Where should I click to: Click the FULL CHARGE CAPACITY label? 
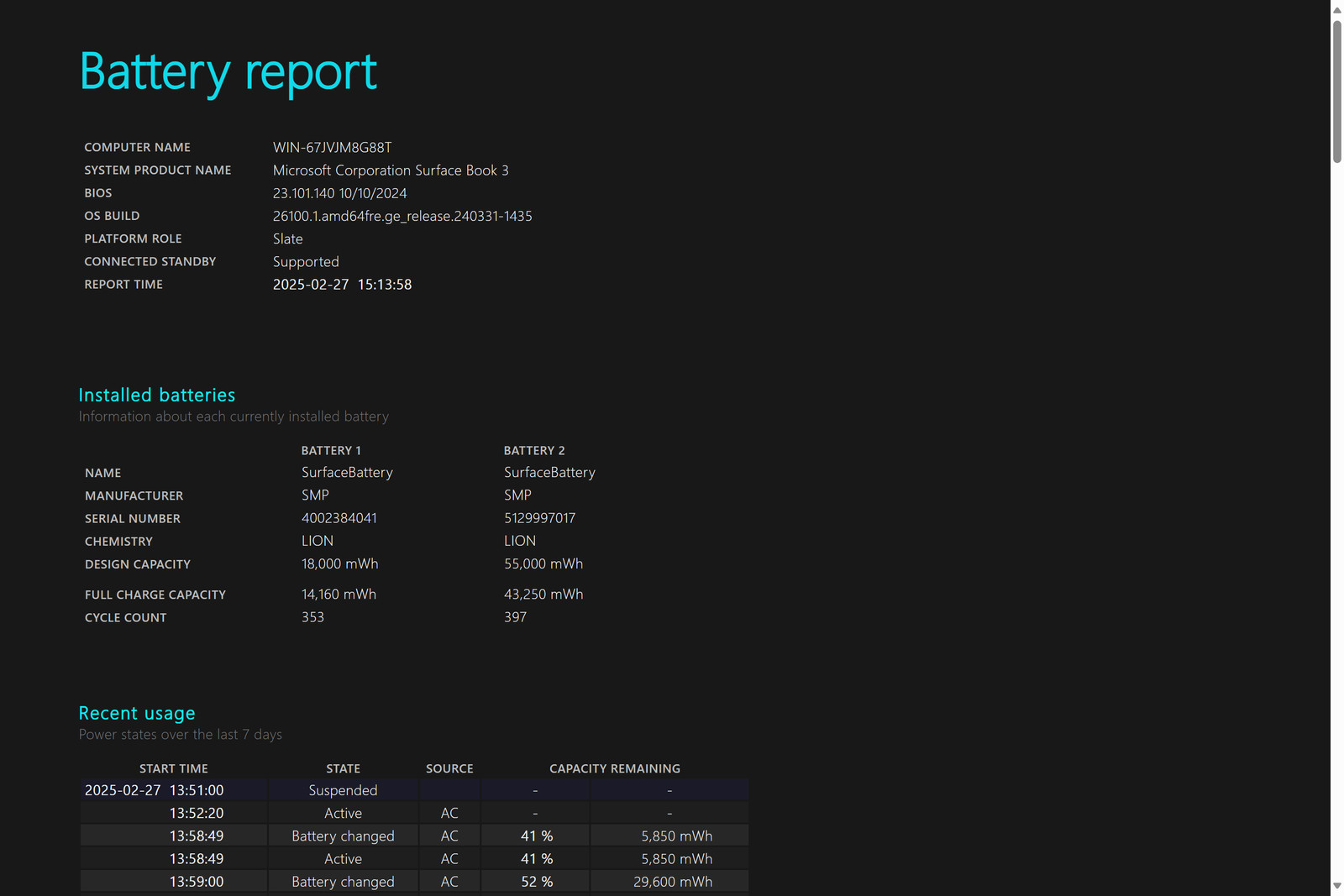pos(155,595)
